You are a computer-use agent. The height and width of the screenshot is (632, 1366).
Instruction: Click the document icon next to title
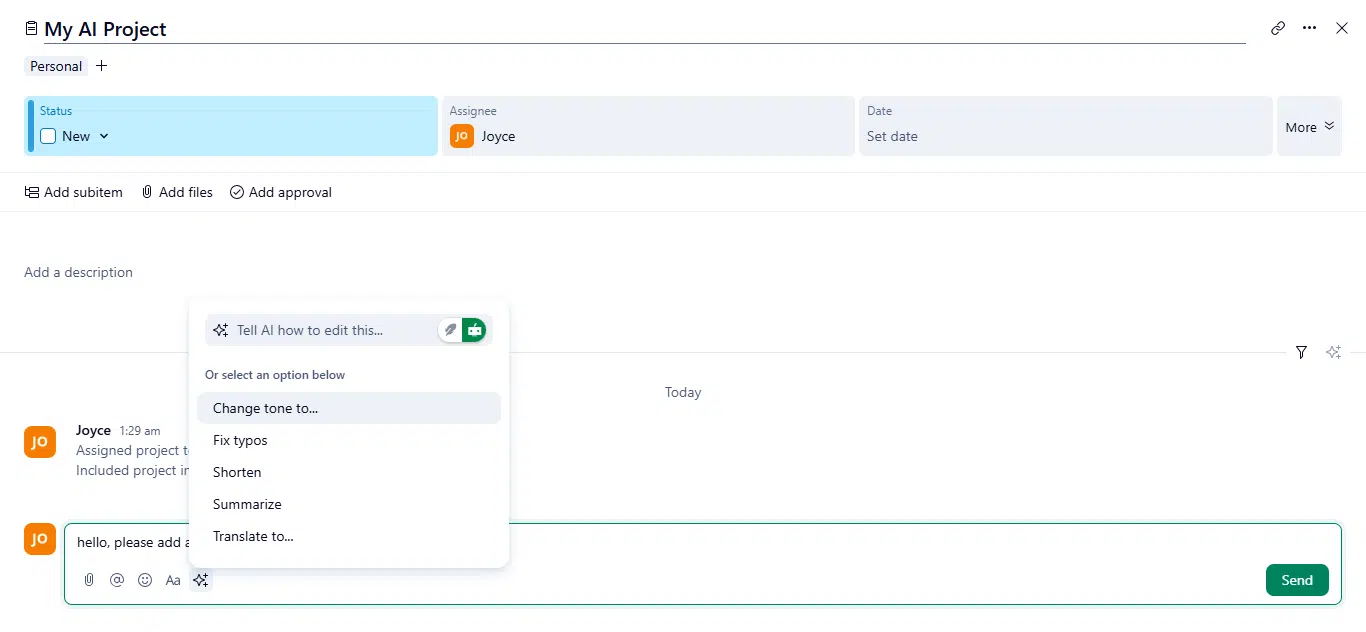click(x=31, y=28)
